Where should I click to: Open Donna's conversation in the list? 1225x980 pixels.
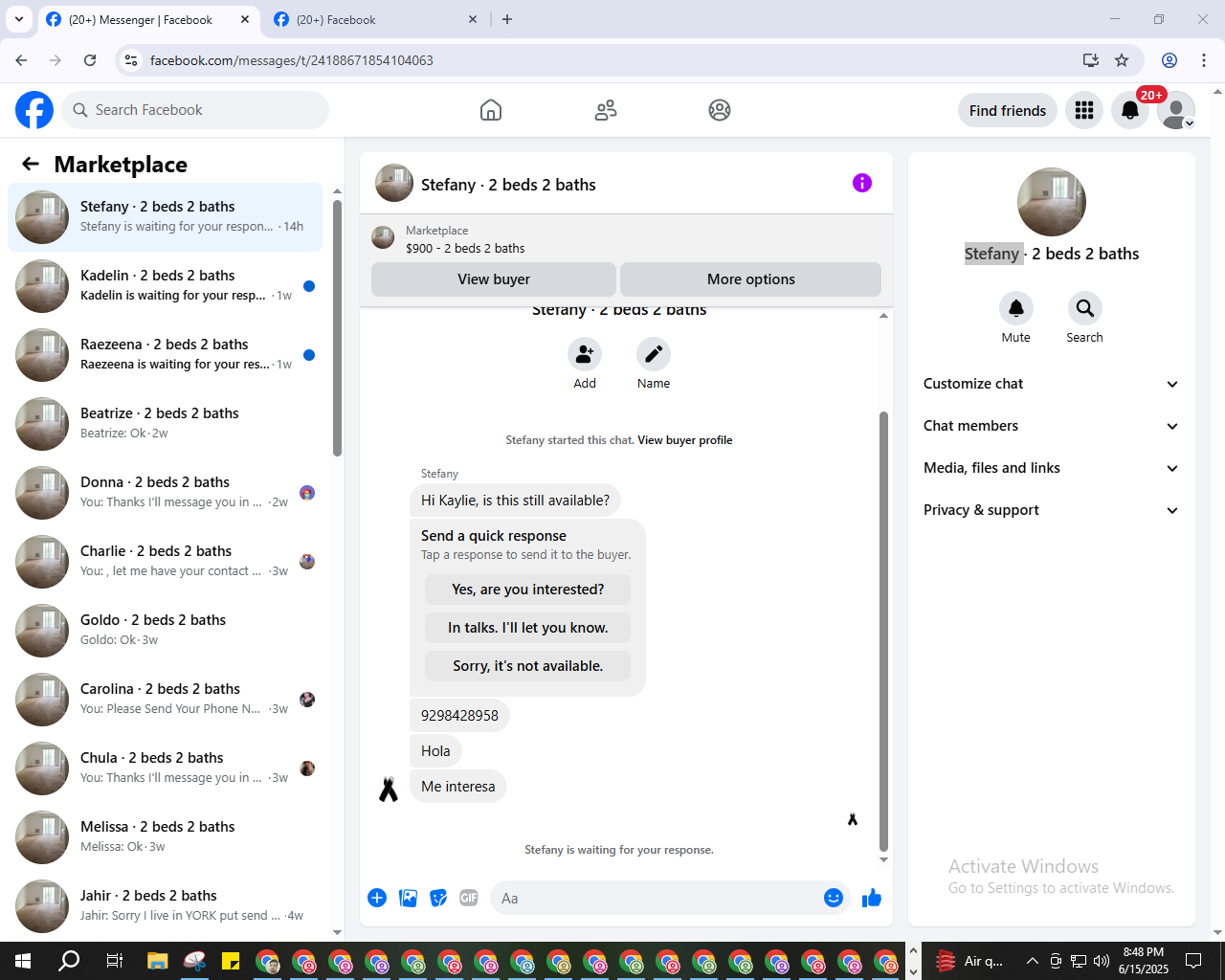(x=166, y=493)
